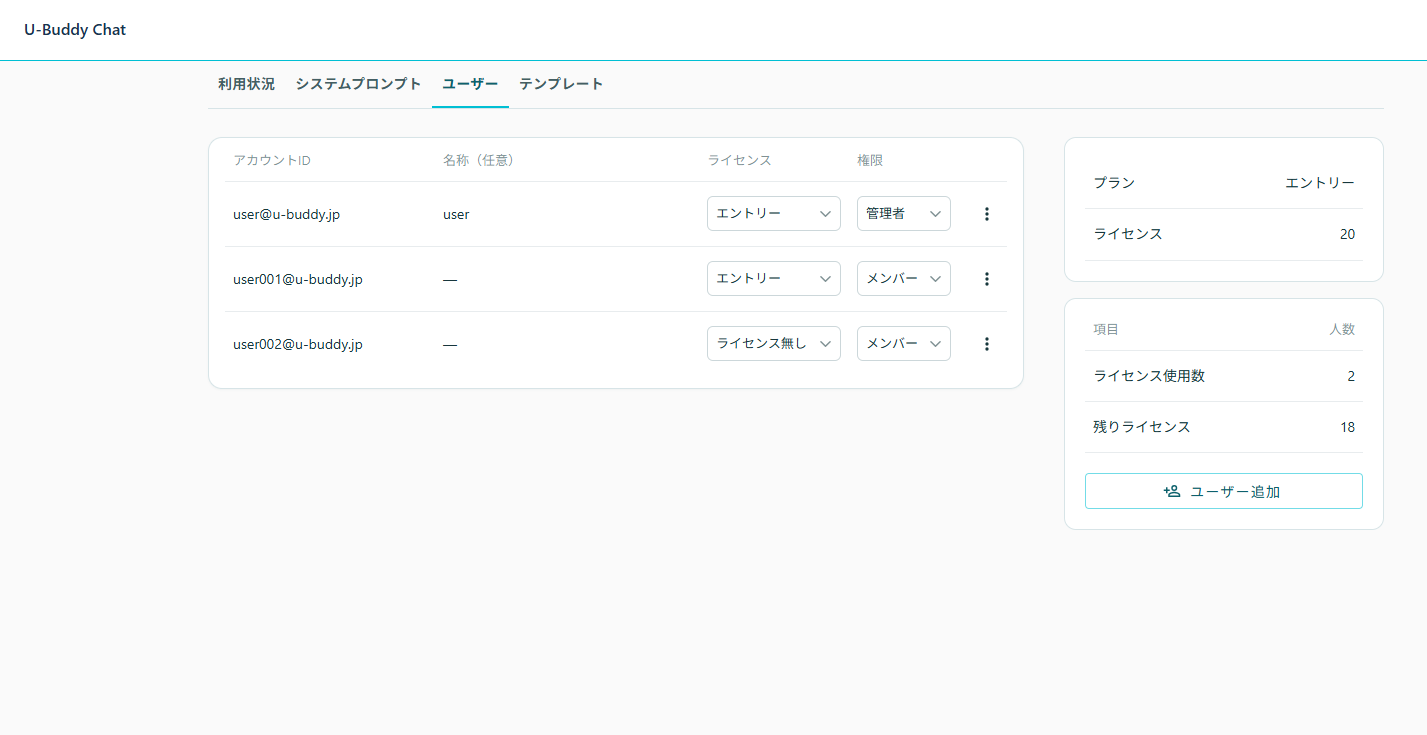Click the アカウントID column header
The image size is (1427, 735).
(x=272, y=160)
